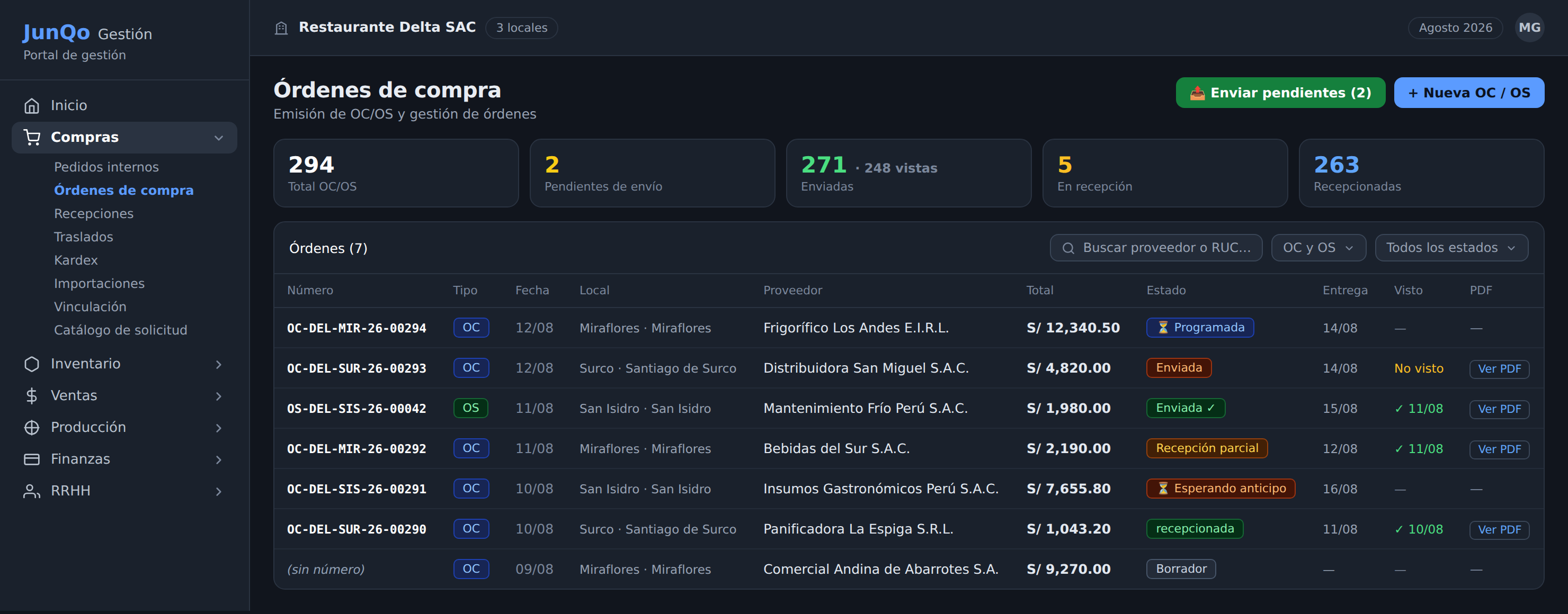This screenshot has height=614, width=1568.
Task: Expand the Ventas section chevron
Action: coord(219,396)
